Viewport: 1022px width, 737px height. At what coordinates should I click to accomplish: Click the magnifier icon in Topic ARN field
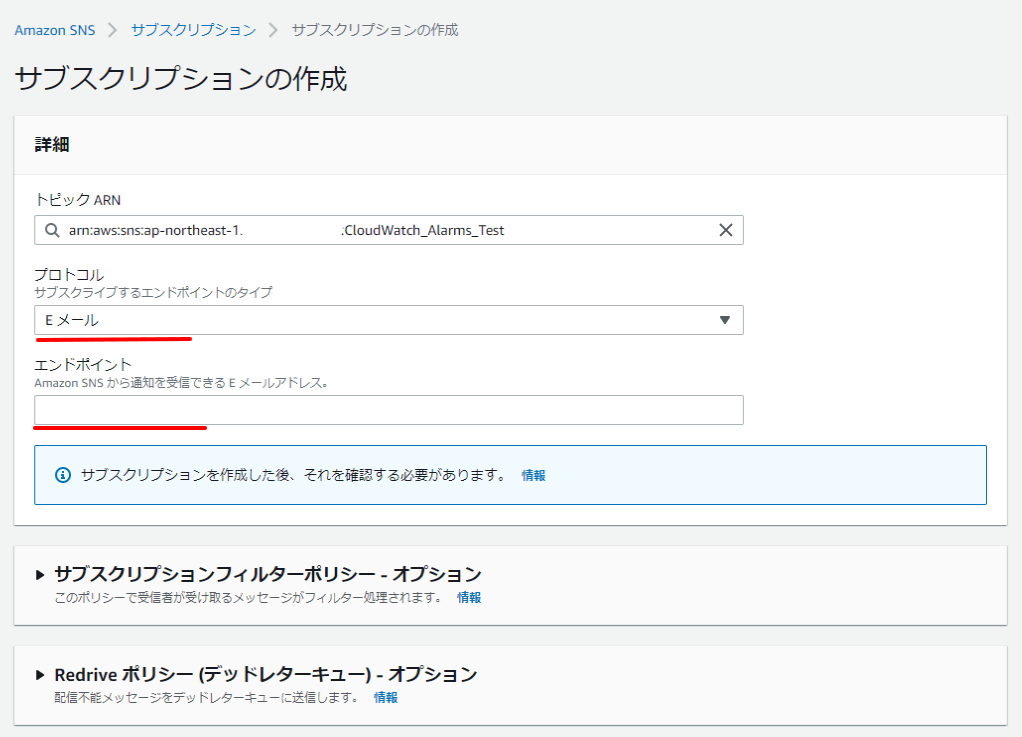click(52, 230)
